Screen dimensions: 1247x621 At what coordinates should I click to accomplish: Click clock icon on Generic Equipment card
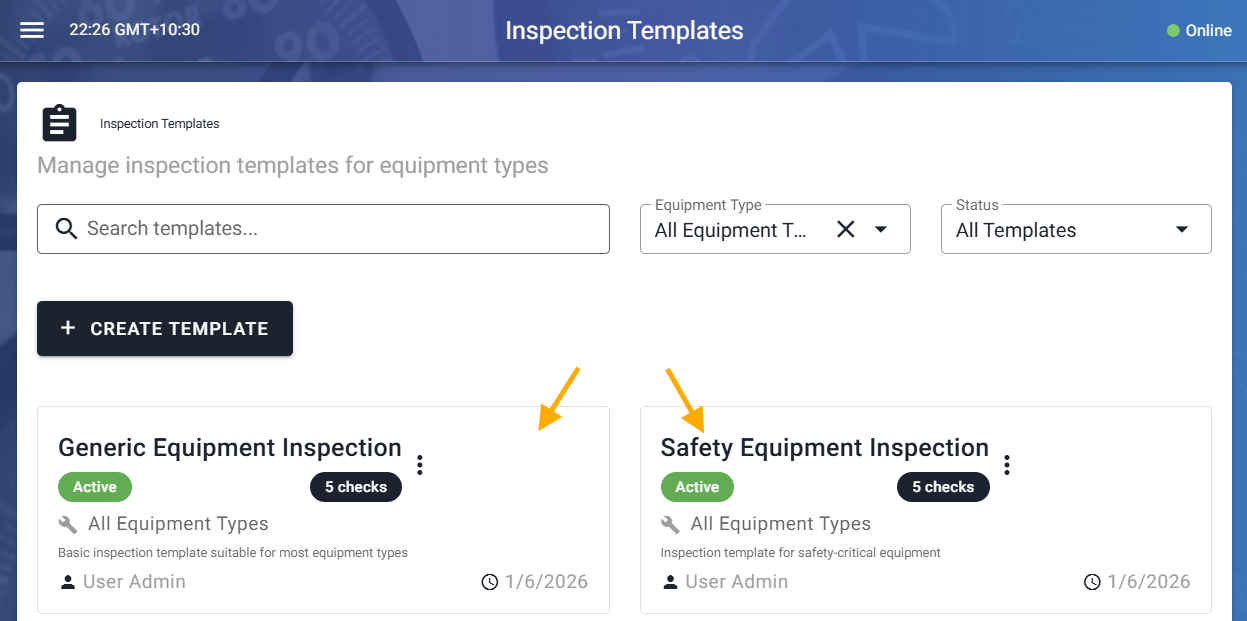[x=490, y=582]
